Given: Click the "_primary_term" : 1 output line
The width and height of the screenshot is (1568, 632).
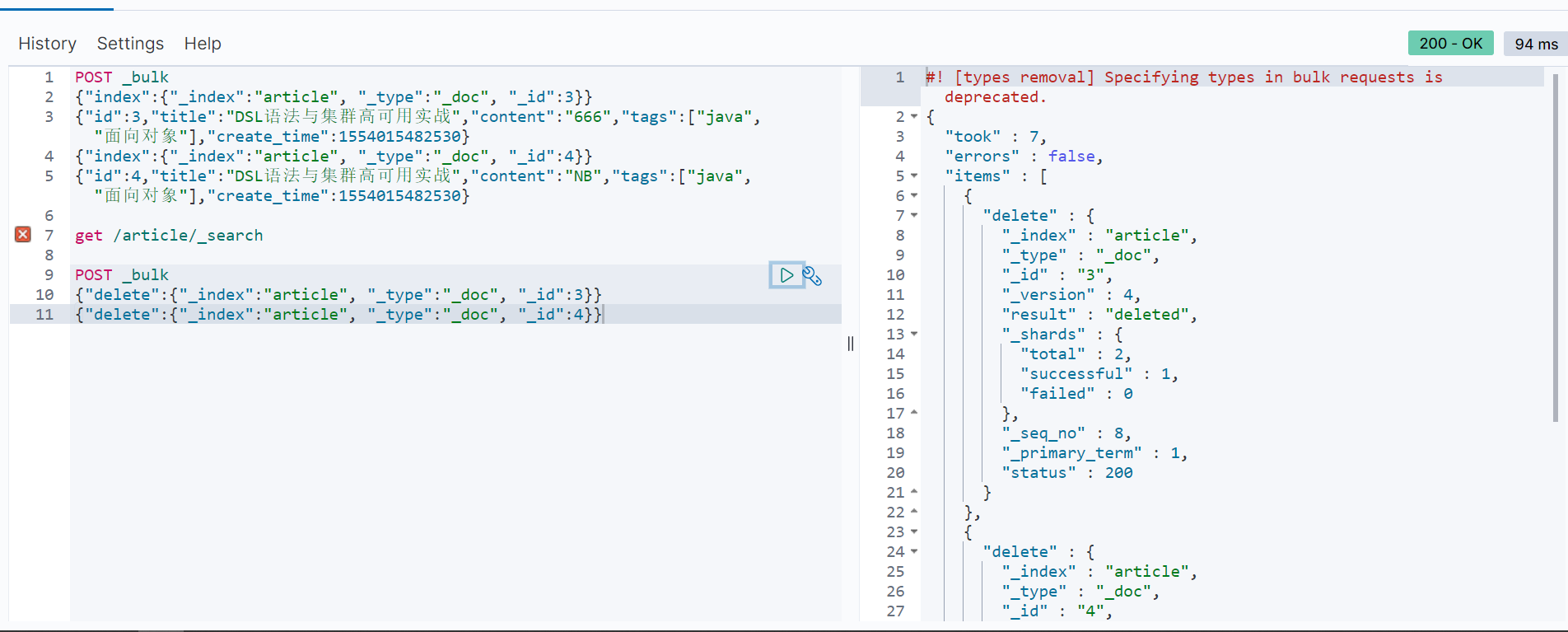Looking at the screenshot, I should click(1094, 453).
